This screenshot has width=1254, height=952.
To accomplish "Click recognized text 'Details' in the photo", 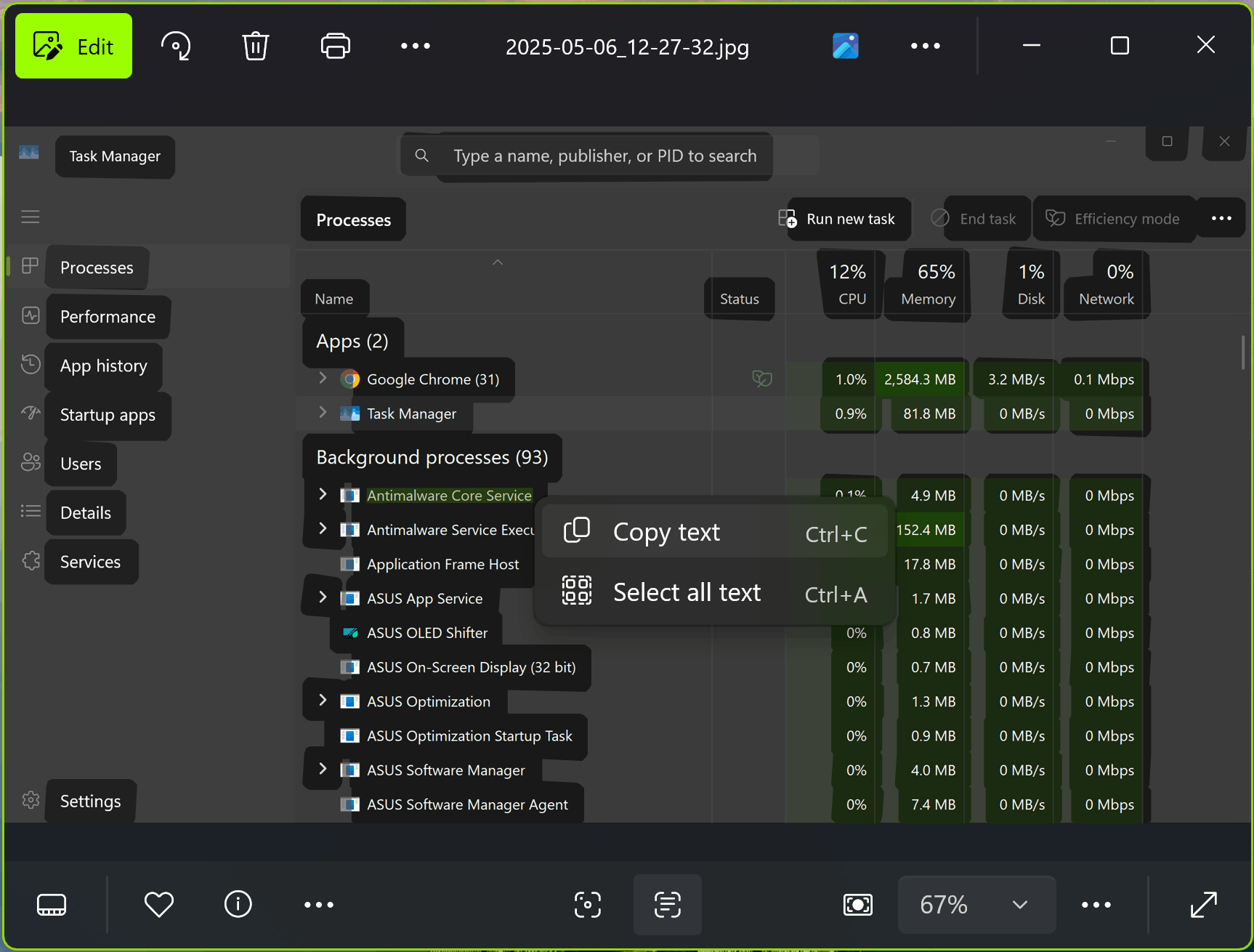I will (x=86, y=513).
